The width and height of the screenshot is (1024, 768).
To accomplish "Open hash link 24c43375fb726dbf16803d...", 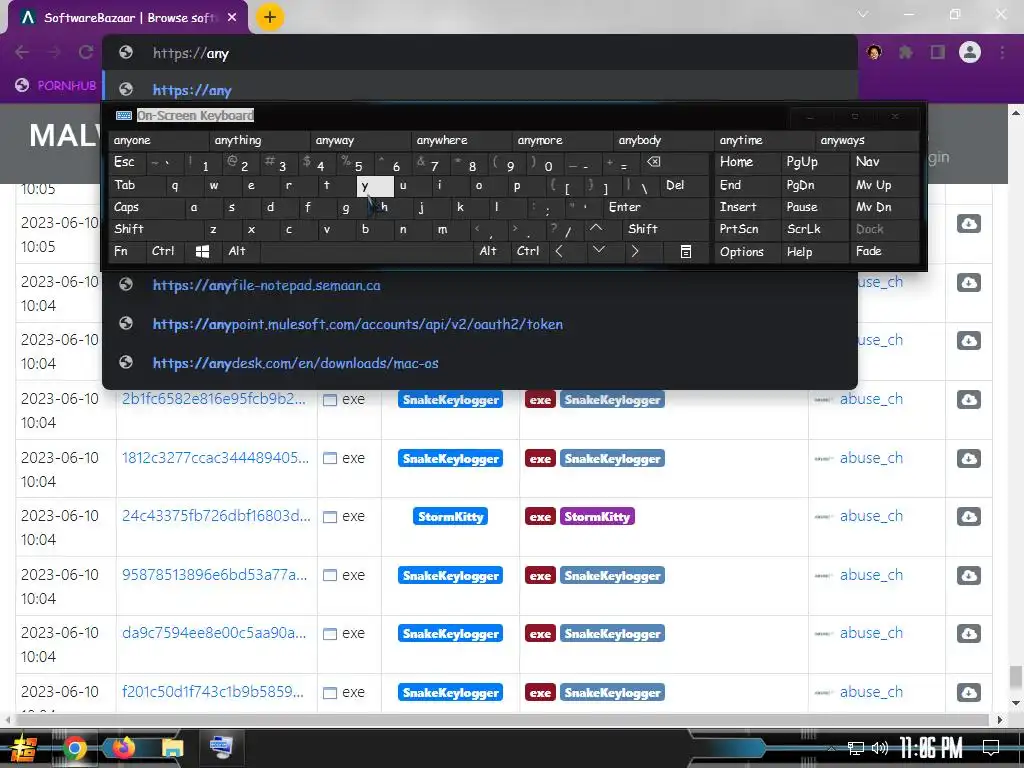I will click(x=216, y=516).
